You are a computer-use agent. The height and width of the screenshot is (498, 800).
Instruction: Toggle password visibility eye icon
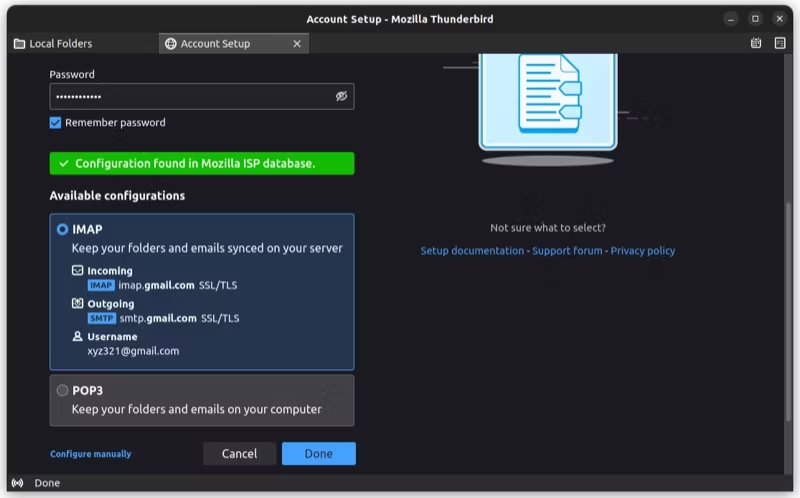click(341, 96)
